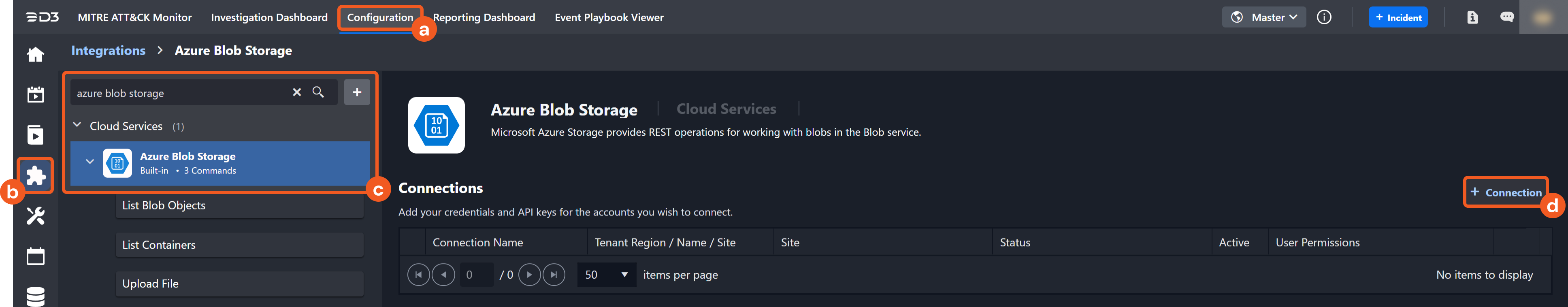Open the event schedule icon with play symbol
The width and height of the screenshot is (1568, 307).
[35, 95]
